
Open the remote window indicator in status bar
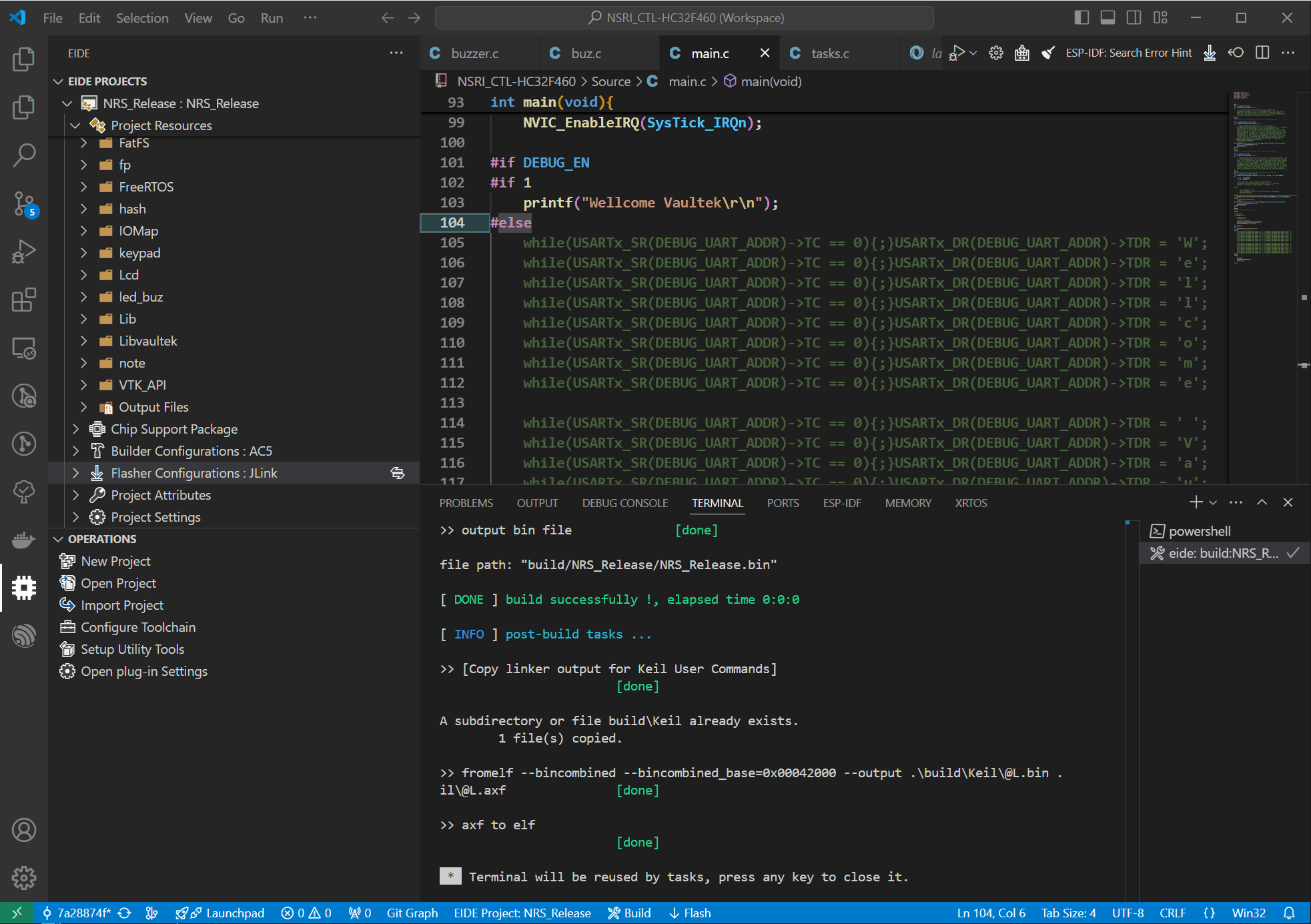tap(17, 913)
